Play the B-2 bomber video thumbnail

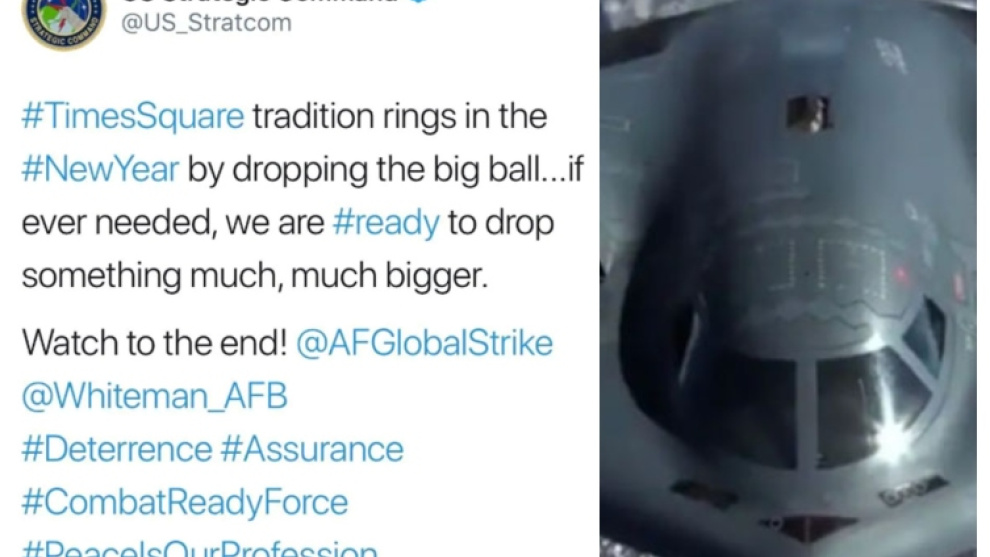point(788,278)
